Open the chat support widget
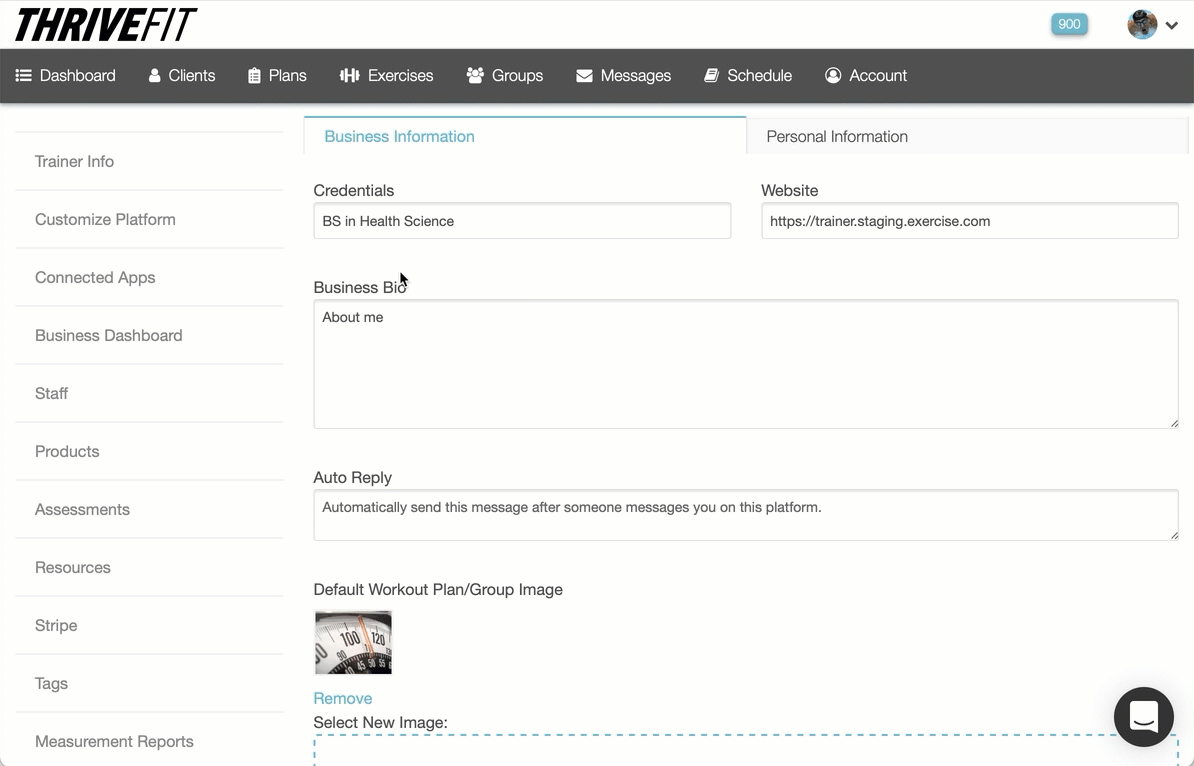 1143,716
